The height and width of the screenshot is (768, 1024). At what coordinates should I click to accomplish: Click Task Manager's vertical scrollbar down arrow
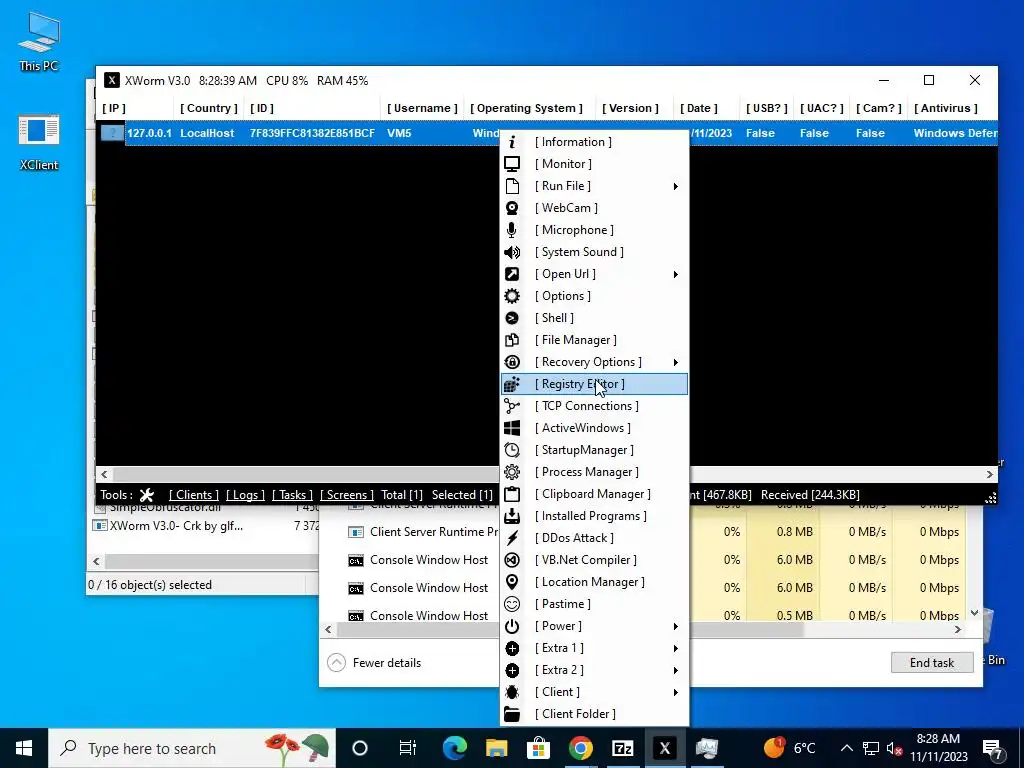(974, 613)
